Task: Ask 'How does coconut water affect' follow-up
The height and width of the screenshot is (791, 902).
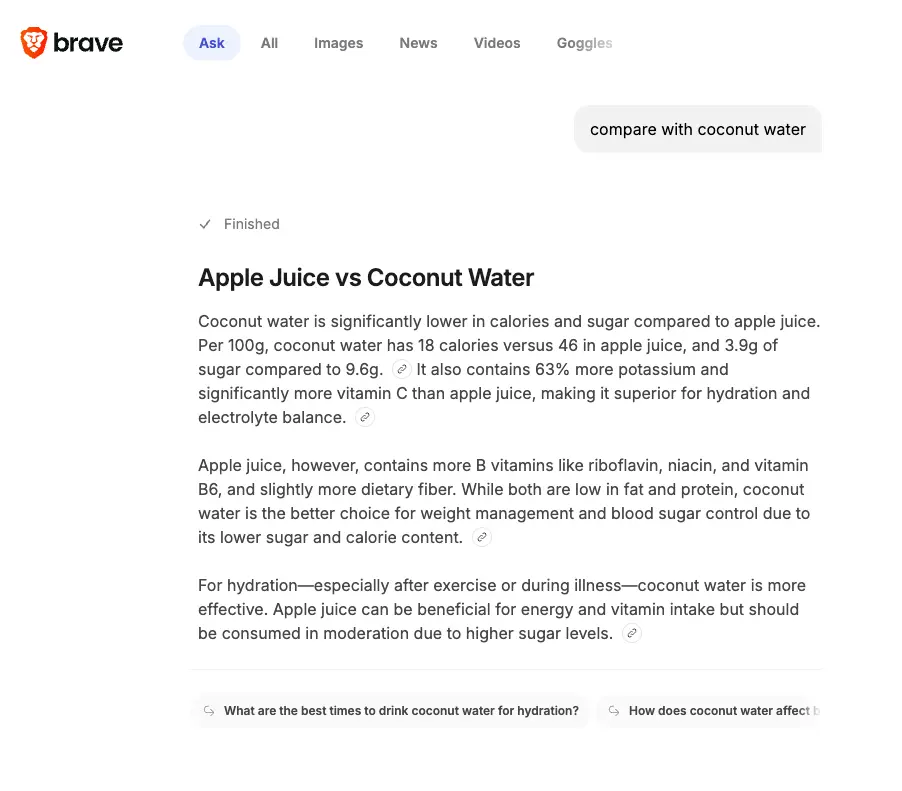Action: [709, 711]
